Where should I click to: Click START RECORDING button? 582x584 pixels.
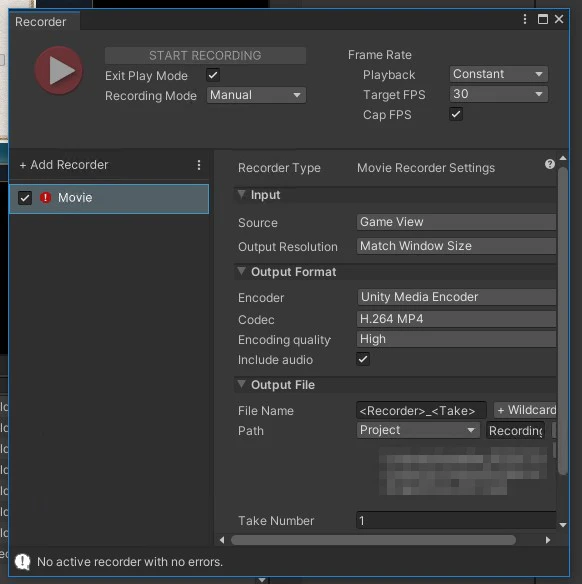[205, 55]
